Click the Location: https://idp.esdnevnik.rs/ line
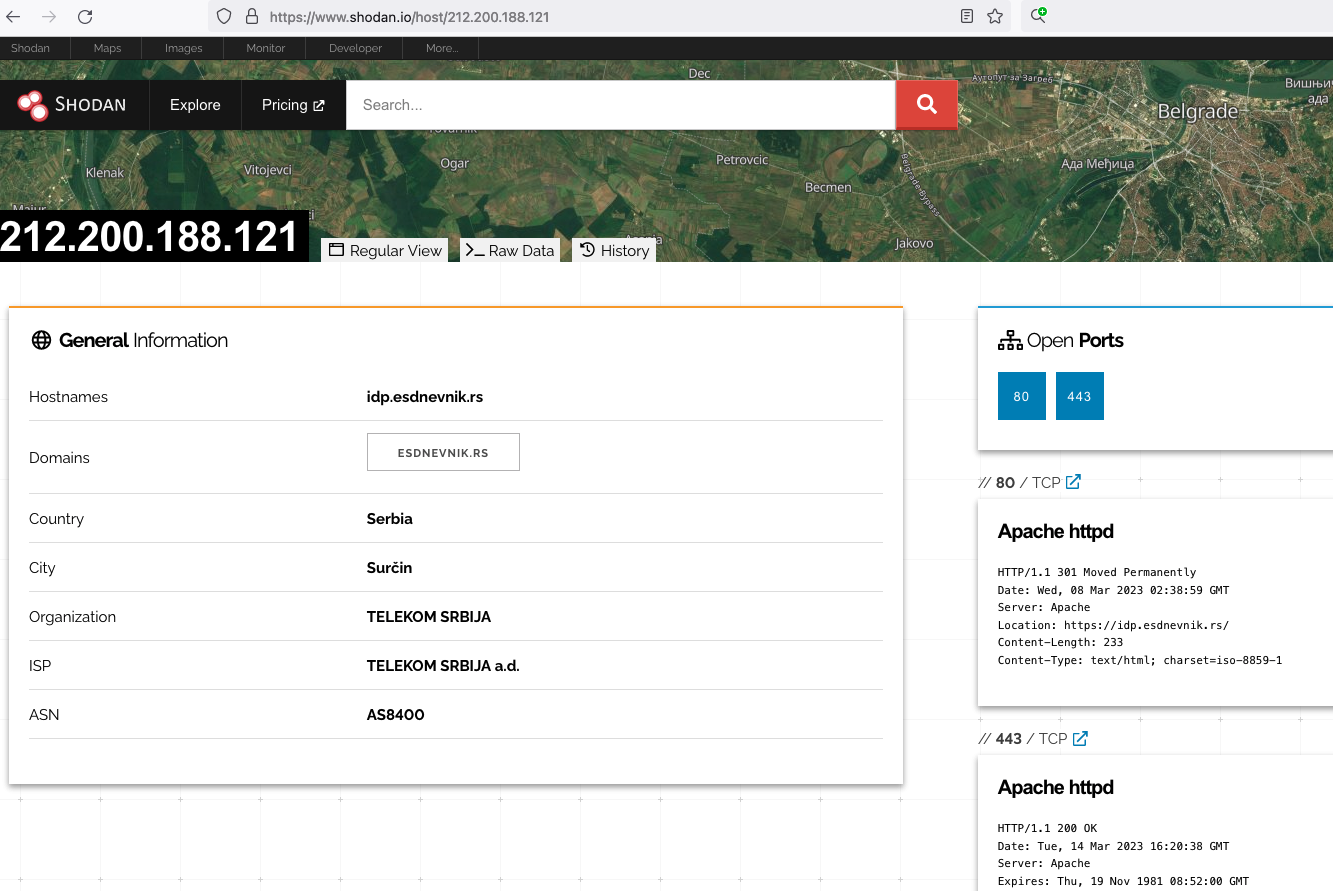The width and height of the screenshot is (1333, 891). (x=1113, y=625)
